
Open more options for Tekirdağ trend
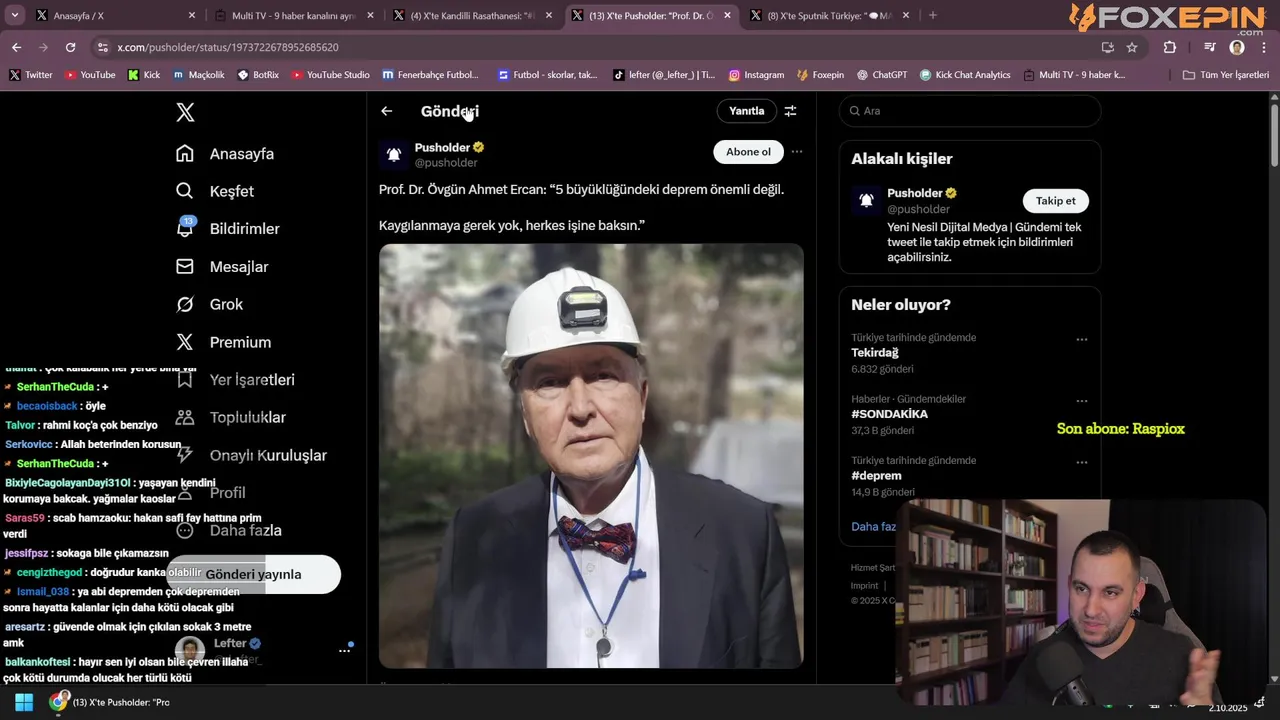click(x=1082, y=339)
